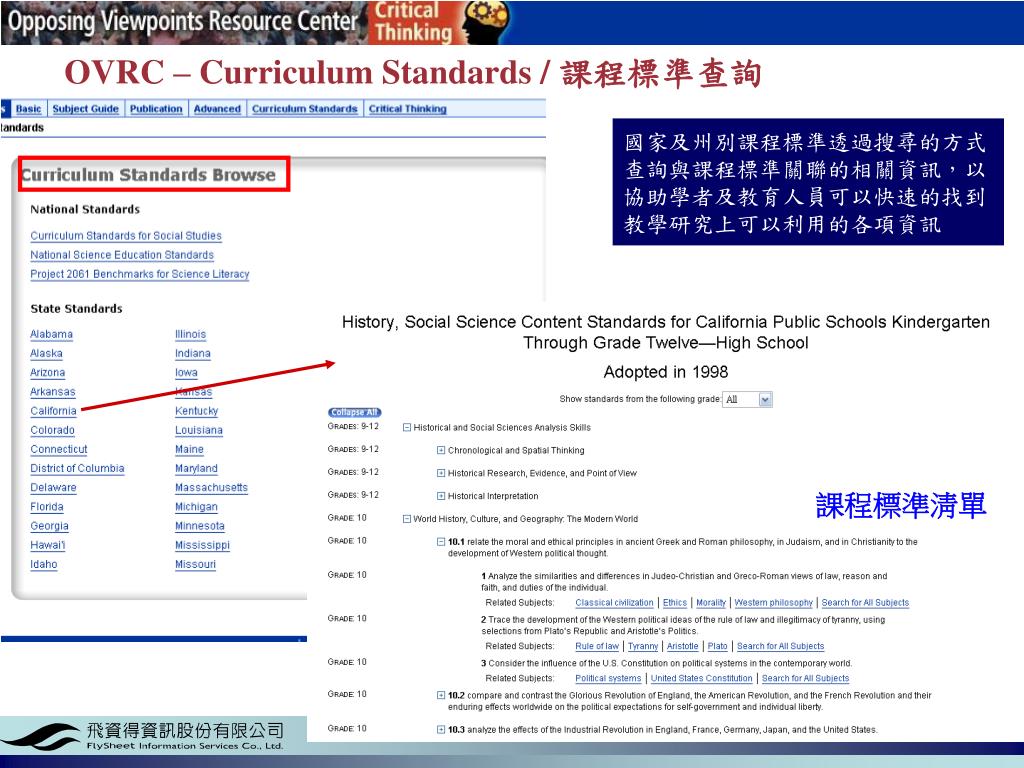Choose Minnesota state standards

(x=200, y=526)
